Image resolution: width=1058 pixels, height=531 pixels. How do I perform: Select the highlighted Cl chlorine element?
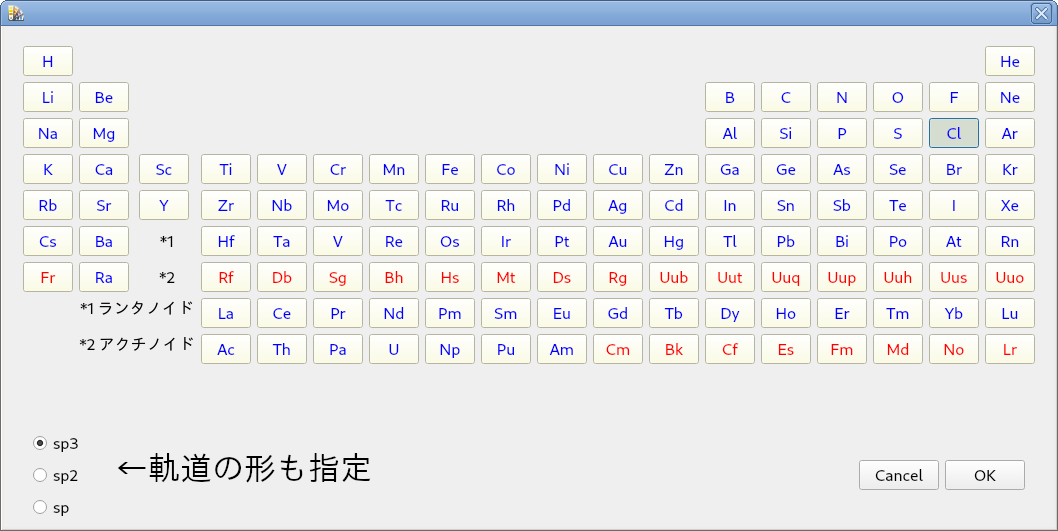tap(954, 133)
